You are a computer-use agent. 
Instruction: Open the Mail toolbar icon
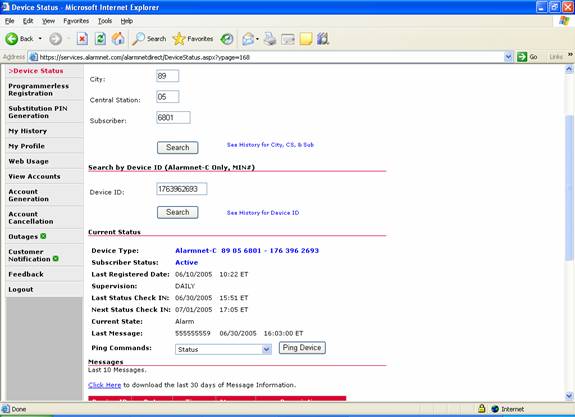[x=248, y=39]
